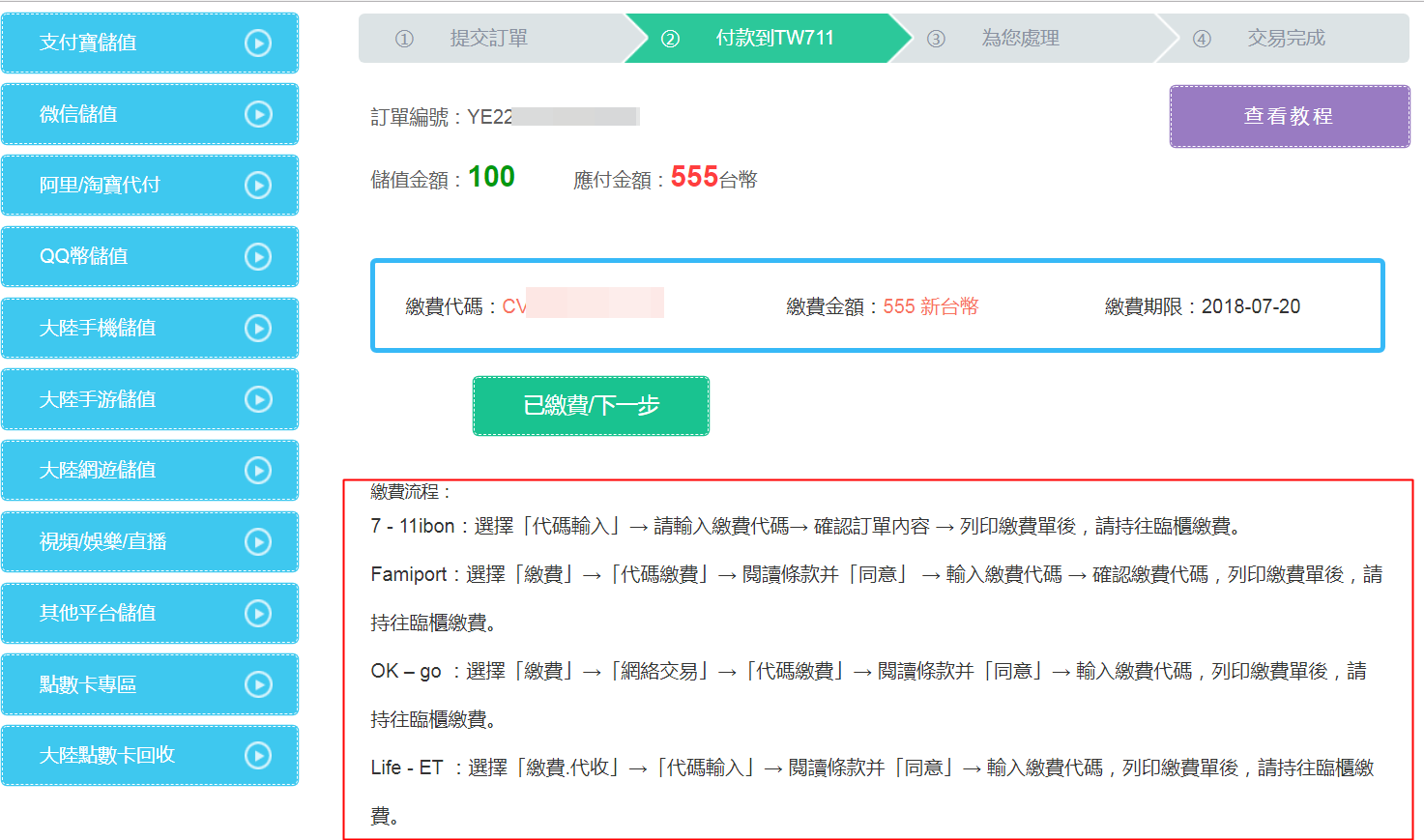The width and height of the screenshot is (1424, 840).
Task: Confirm payment with 已繳費/下一步 button
Action: [591, 406]
